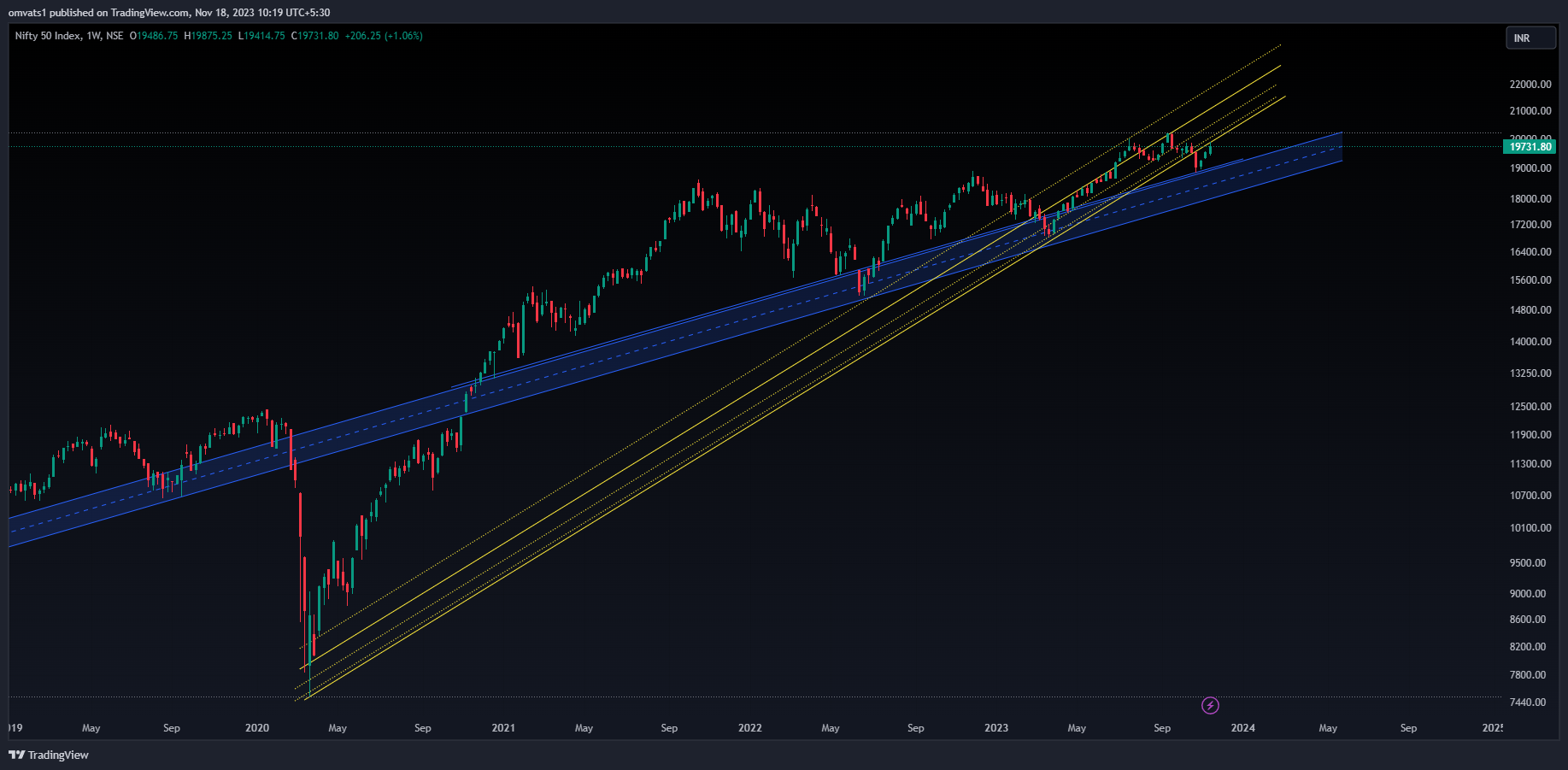Screen dimensions: 1568x770
Task: Click the 11900.00 price axis label
Action: [1530, 435]
